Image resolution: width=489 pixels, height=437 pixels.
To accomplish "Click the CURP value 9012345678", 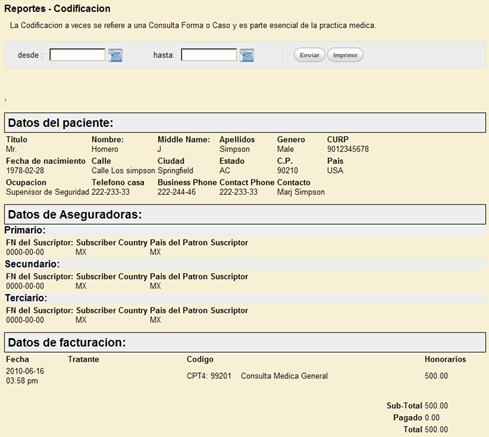I will pyautogui.click(x=348, y=149).
